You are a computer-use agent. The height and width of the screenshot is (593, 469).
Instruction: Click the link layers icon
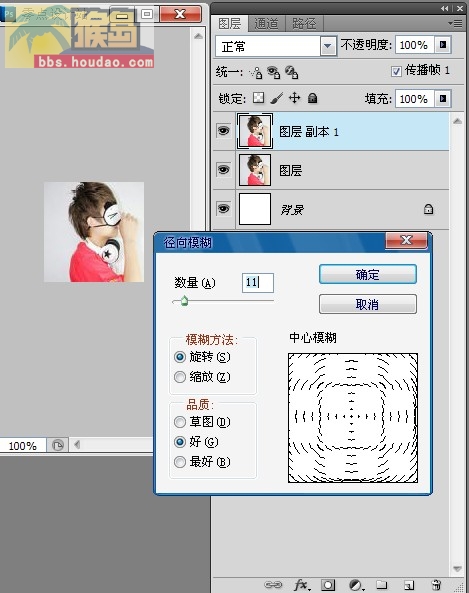273,585
